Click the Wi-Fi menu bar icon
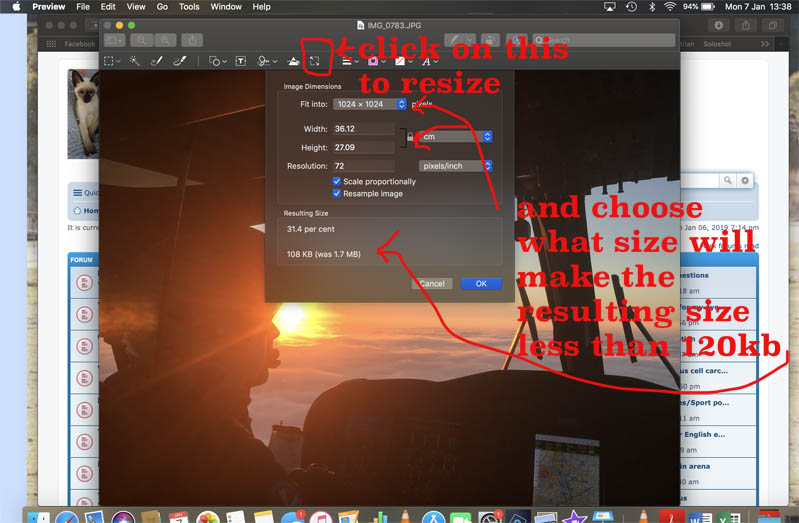 (x=670, y=7)
